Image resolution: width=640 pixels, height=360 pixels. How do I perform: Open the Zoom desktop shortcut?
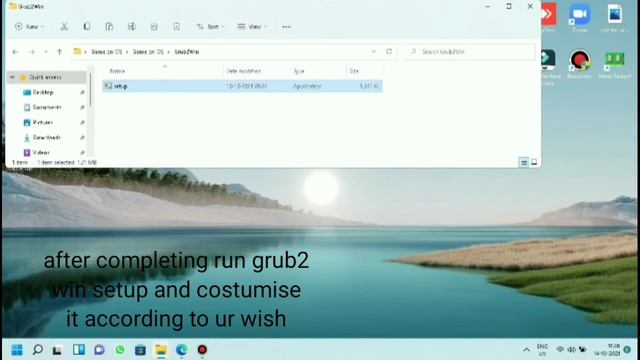pos(580,18)
